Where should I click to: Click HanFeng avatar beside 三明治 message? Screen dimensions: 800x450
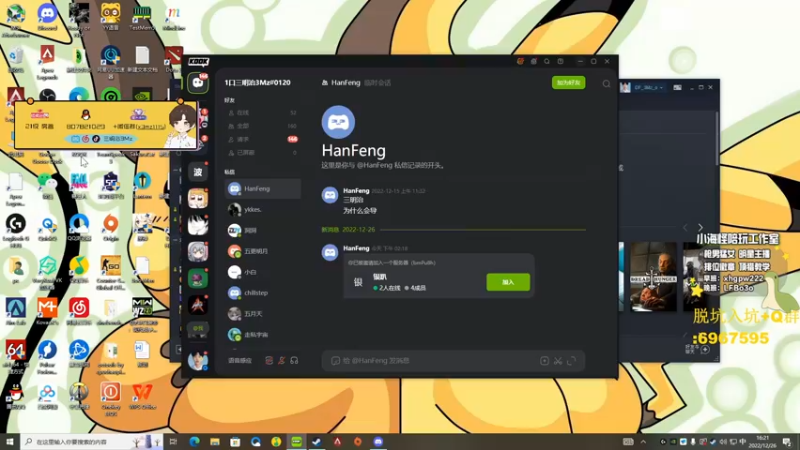pyautogui.click(x=330, y=195)
